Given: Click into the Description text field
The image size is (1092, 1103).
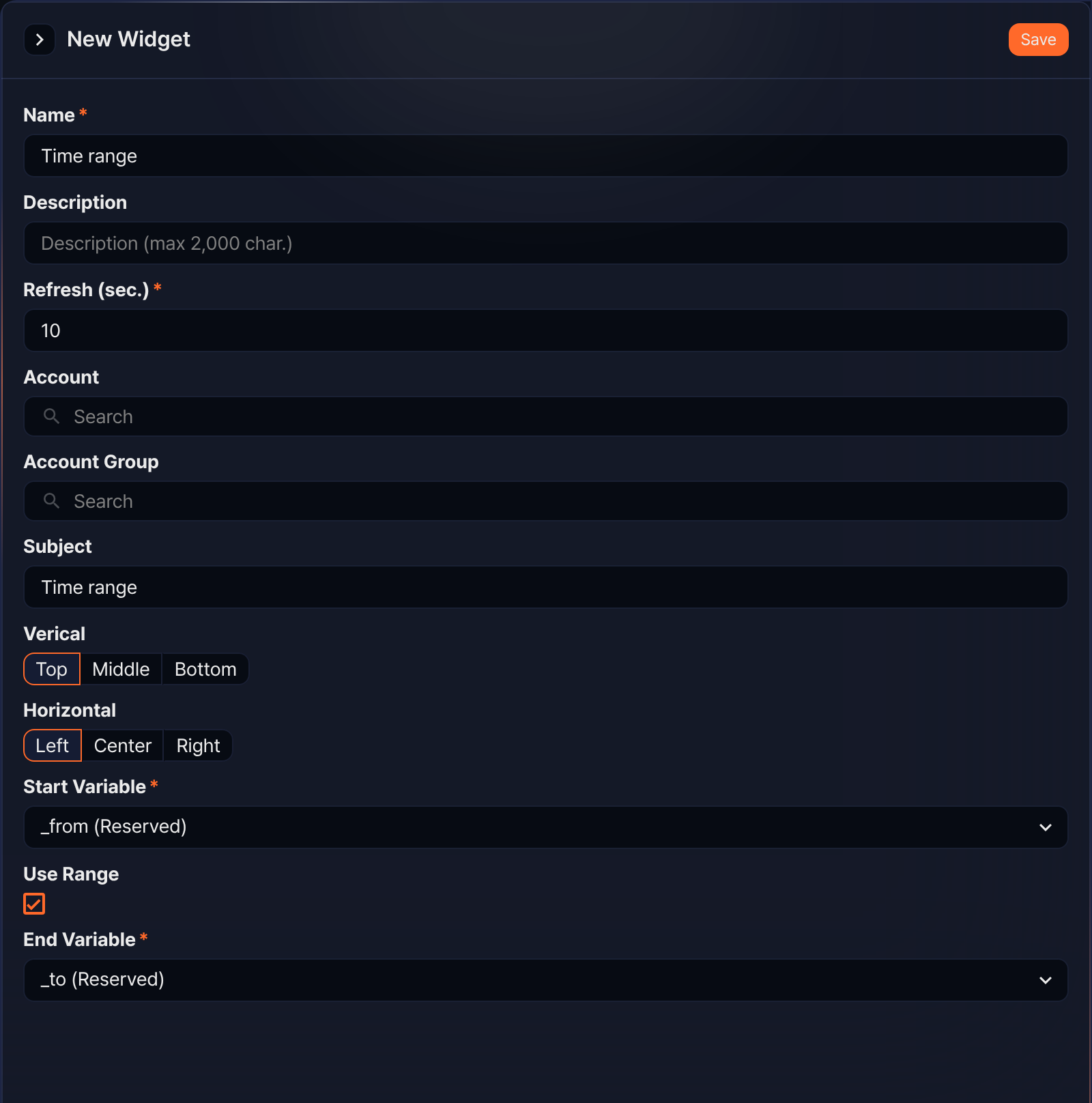Looking at the screenshot, I should pos(546,243).
